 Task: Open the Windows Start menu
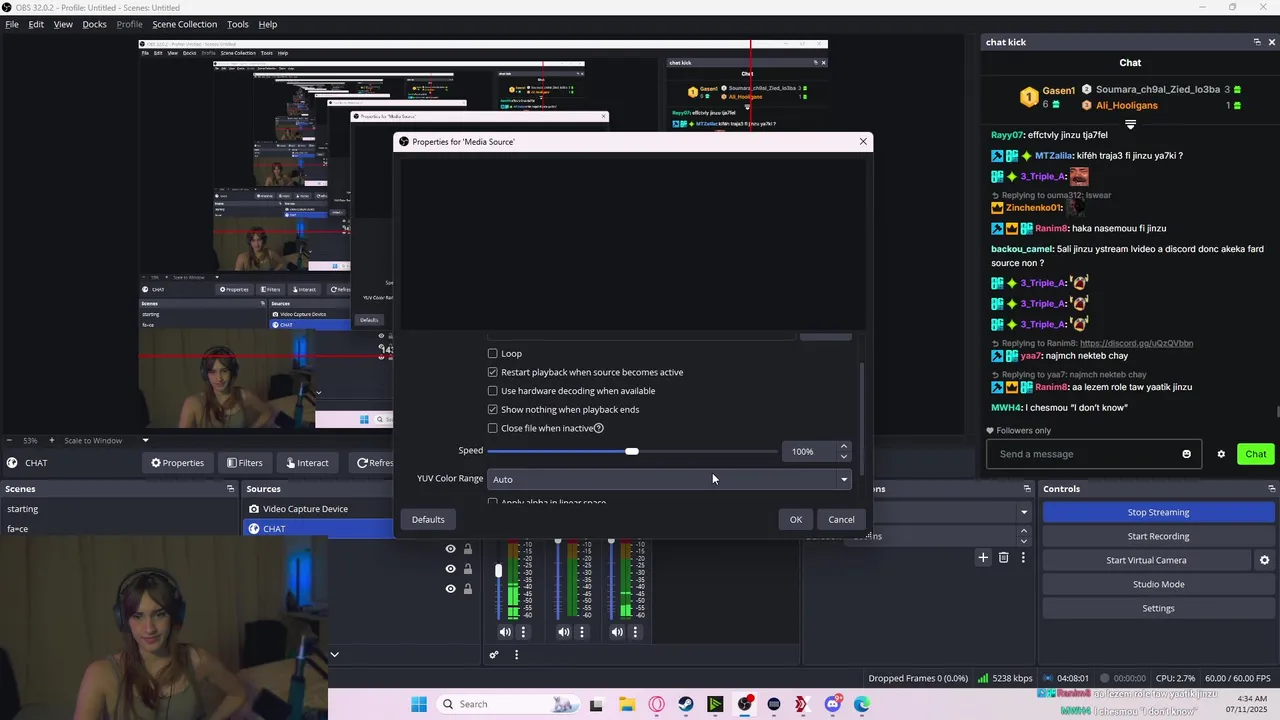click(419, 704)
